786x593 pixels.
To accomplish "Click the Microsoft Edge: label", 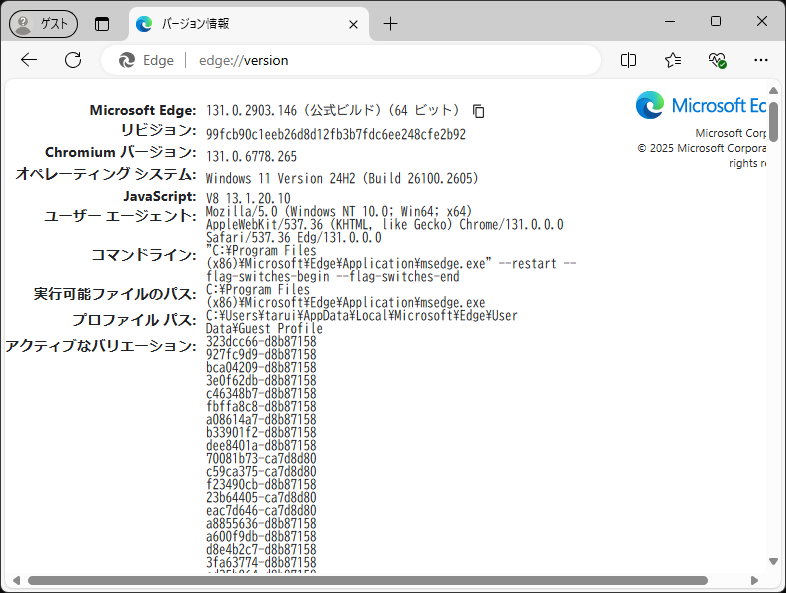I will 143,110.
